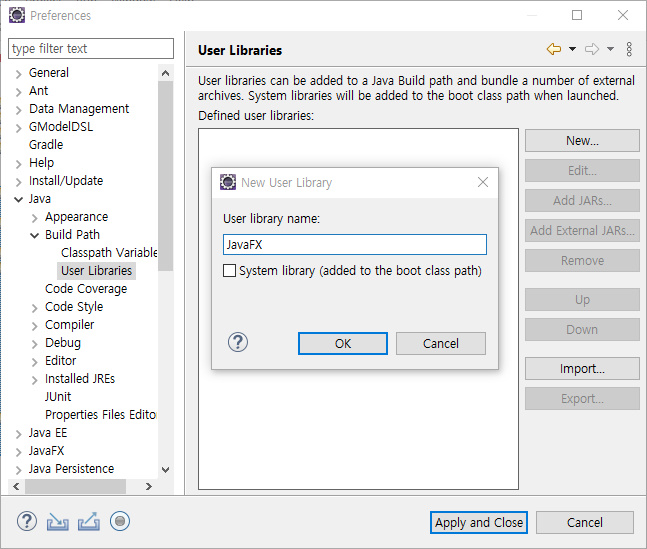
Task: Click the Eclipse icon in Preferences title bar
Action: (x=17, y=15)
